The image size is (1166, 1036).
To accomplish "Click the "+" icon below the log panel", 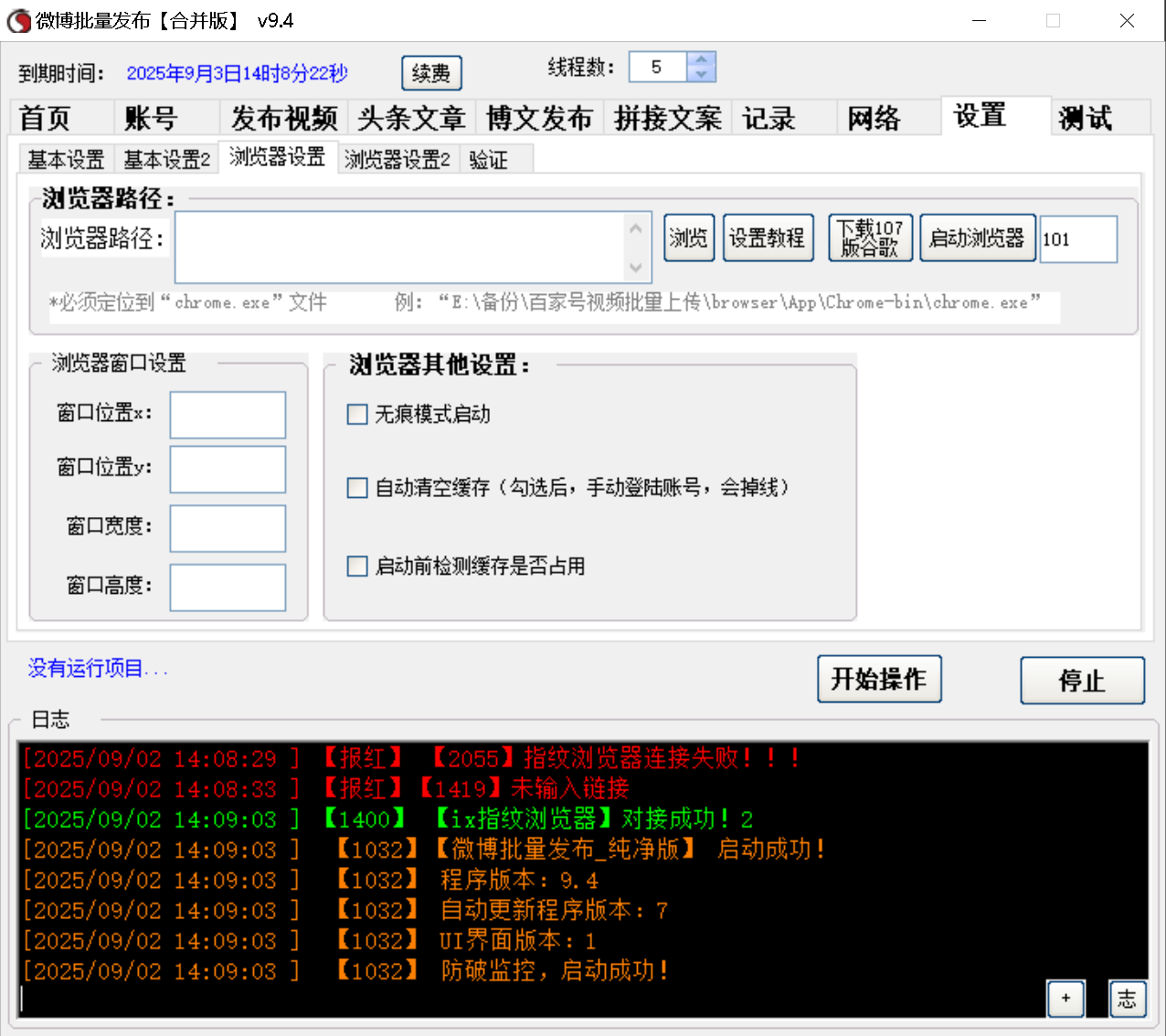I will [x=1065, y=999].
